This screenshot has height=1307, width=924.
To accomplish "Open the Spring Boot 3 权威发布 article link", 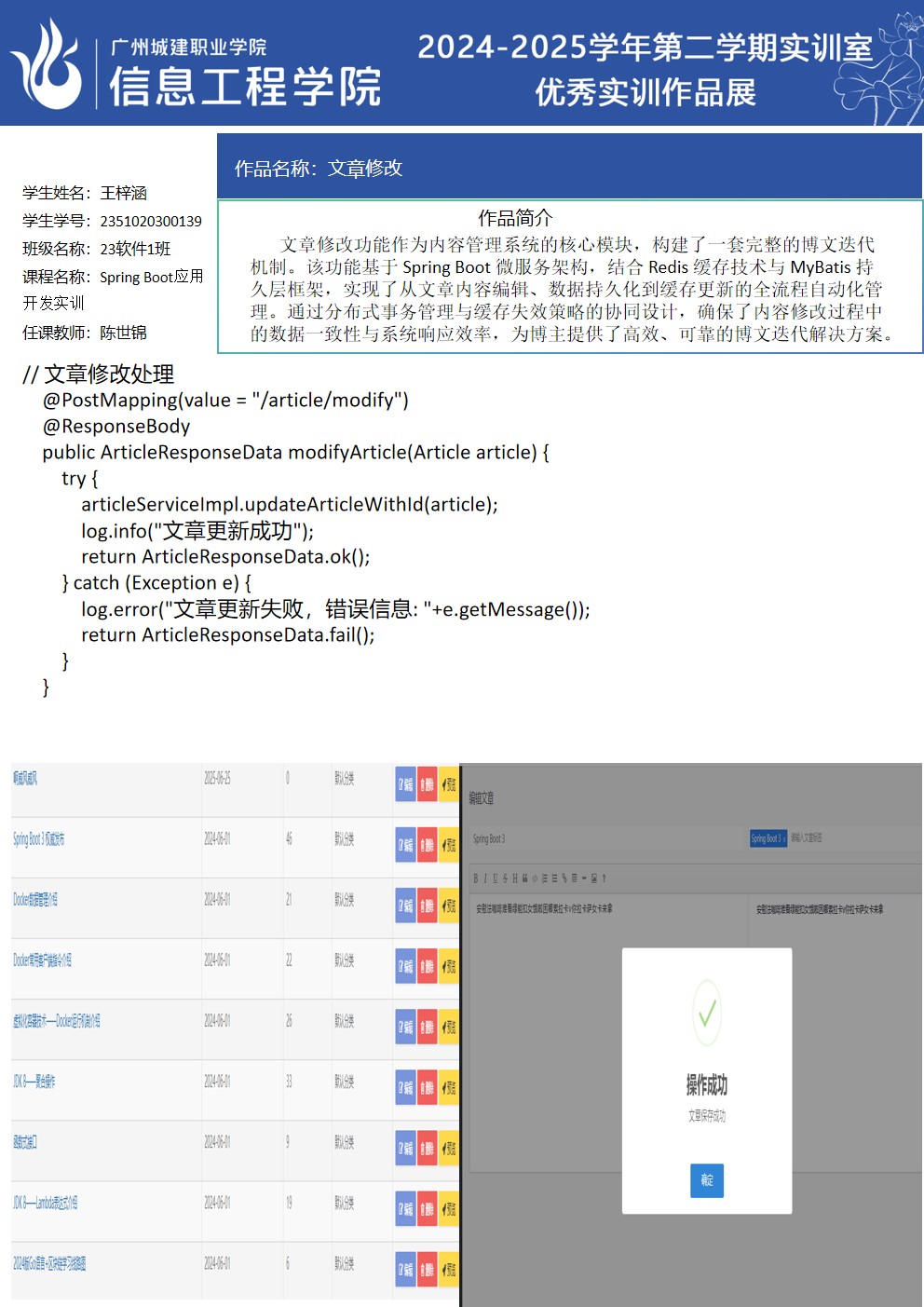I will point(39,839).
